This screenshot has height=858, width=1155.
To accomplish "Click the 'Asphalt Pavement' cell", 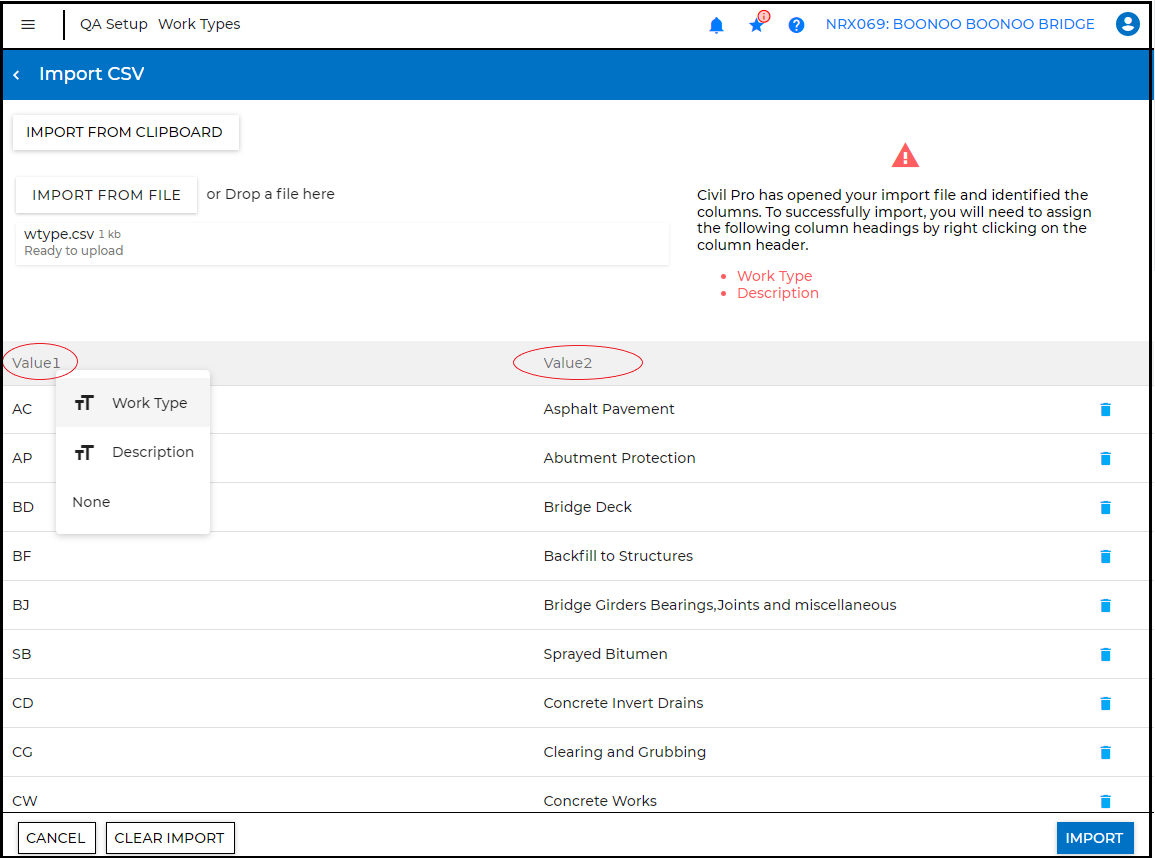I will tap(609, 409).
